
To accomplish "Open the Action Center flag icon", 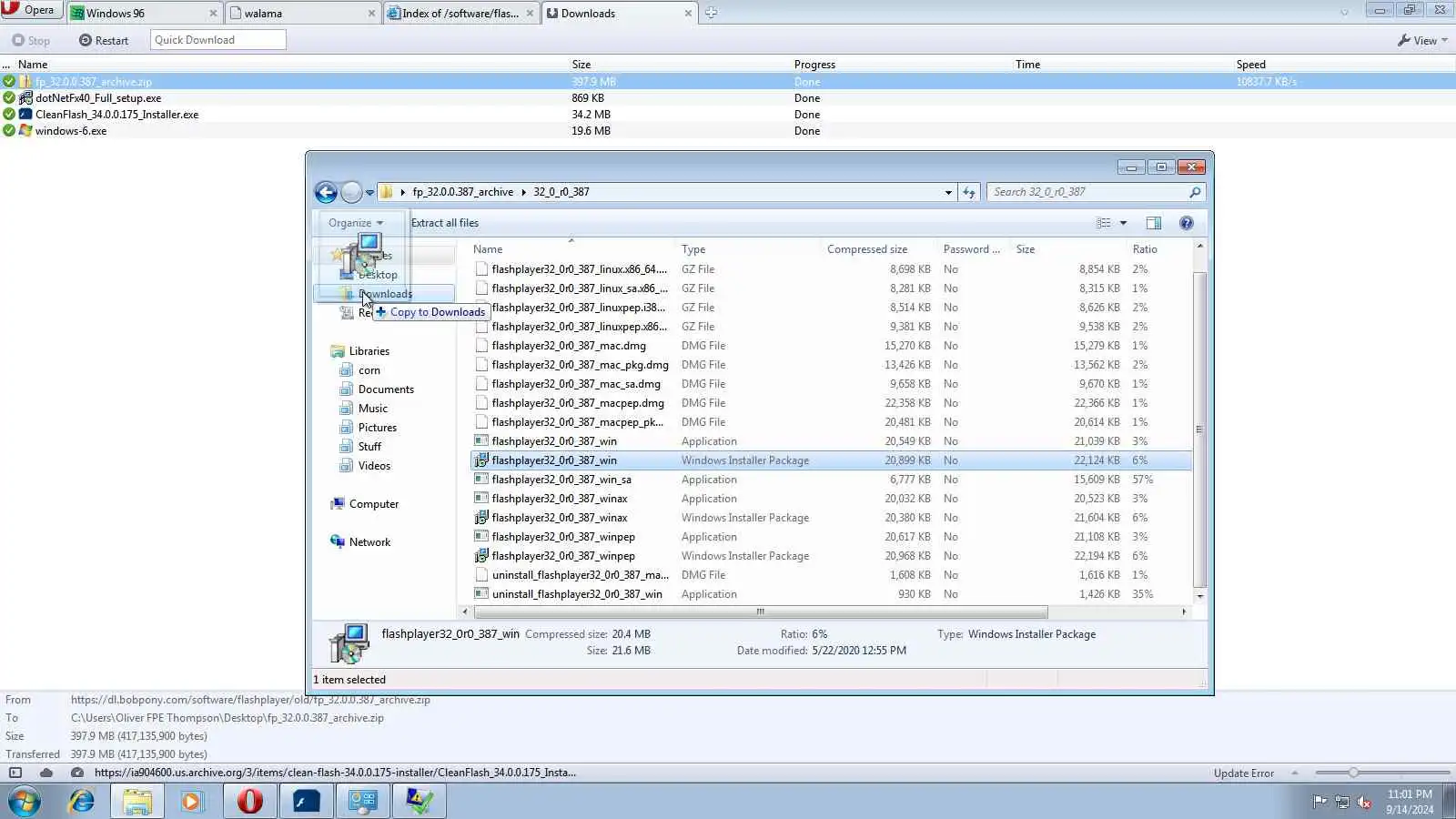I will (1319, 802).
